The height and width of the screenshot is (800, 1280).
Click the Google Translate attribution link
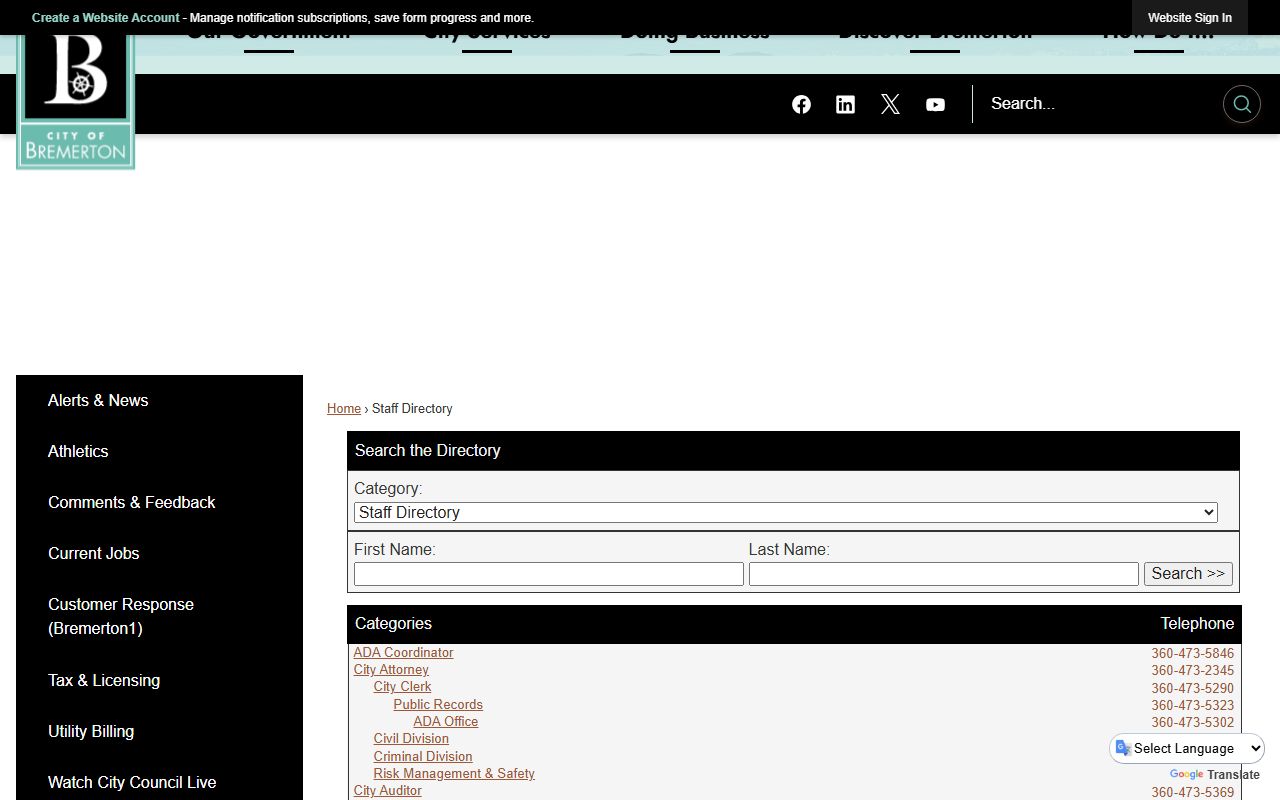tap(1214, 775)
